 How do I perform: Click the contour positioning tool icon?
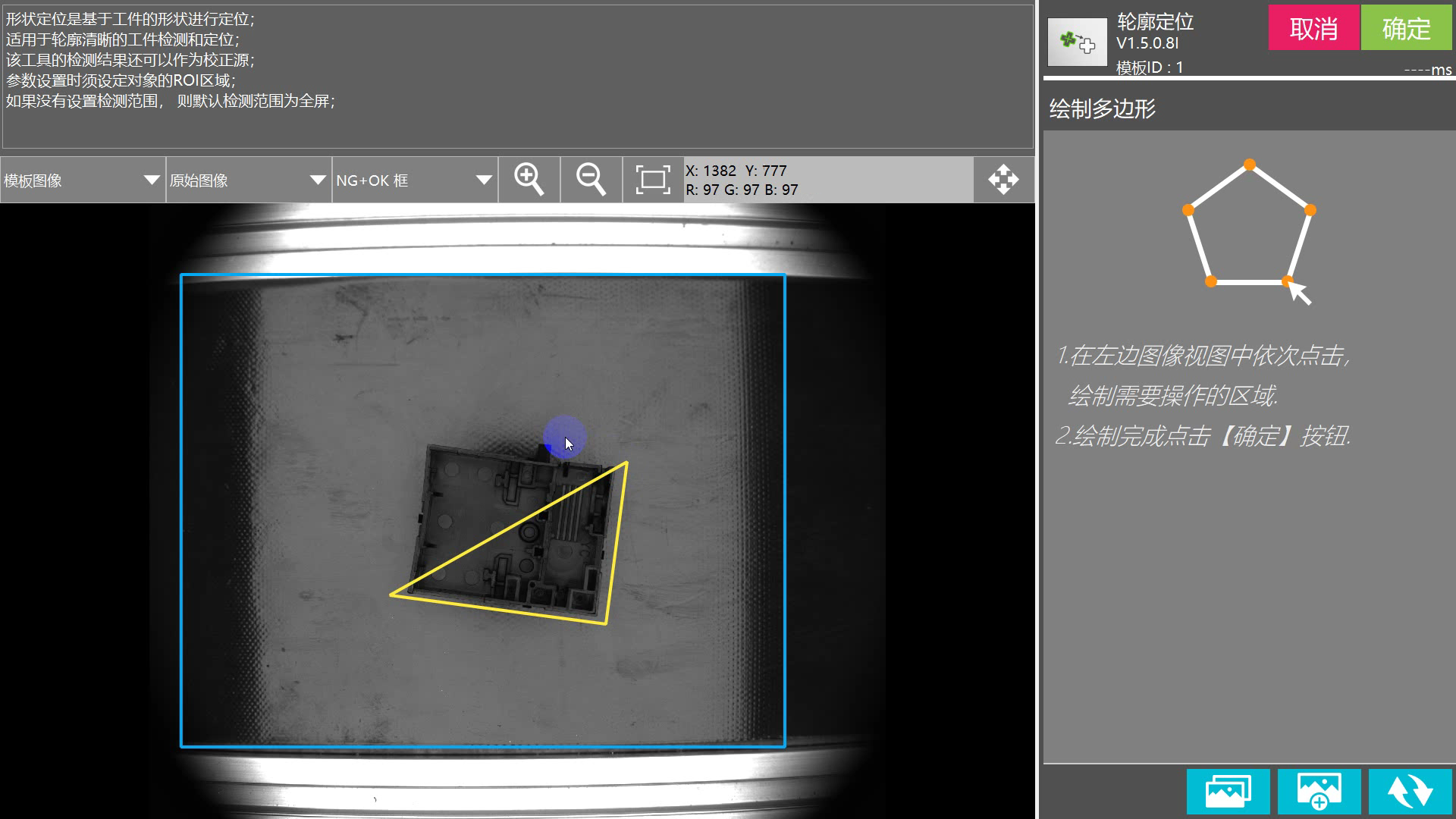tap(1077, 42)
